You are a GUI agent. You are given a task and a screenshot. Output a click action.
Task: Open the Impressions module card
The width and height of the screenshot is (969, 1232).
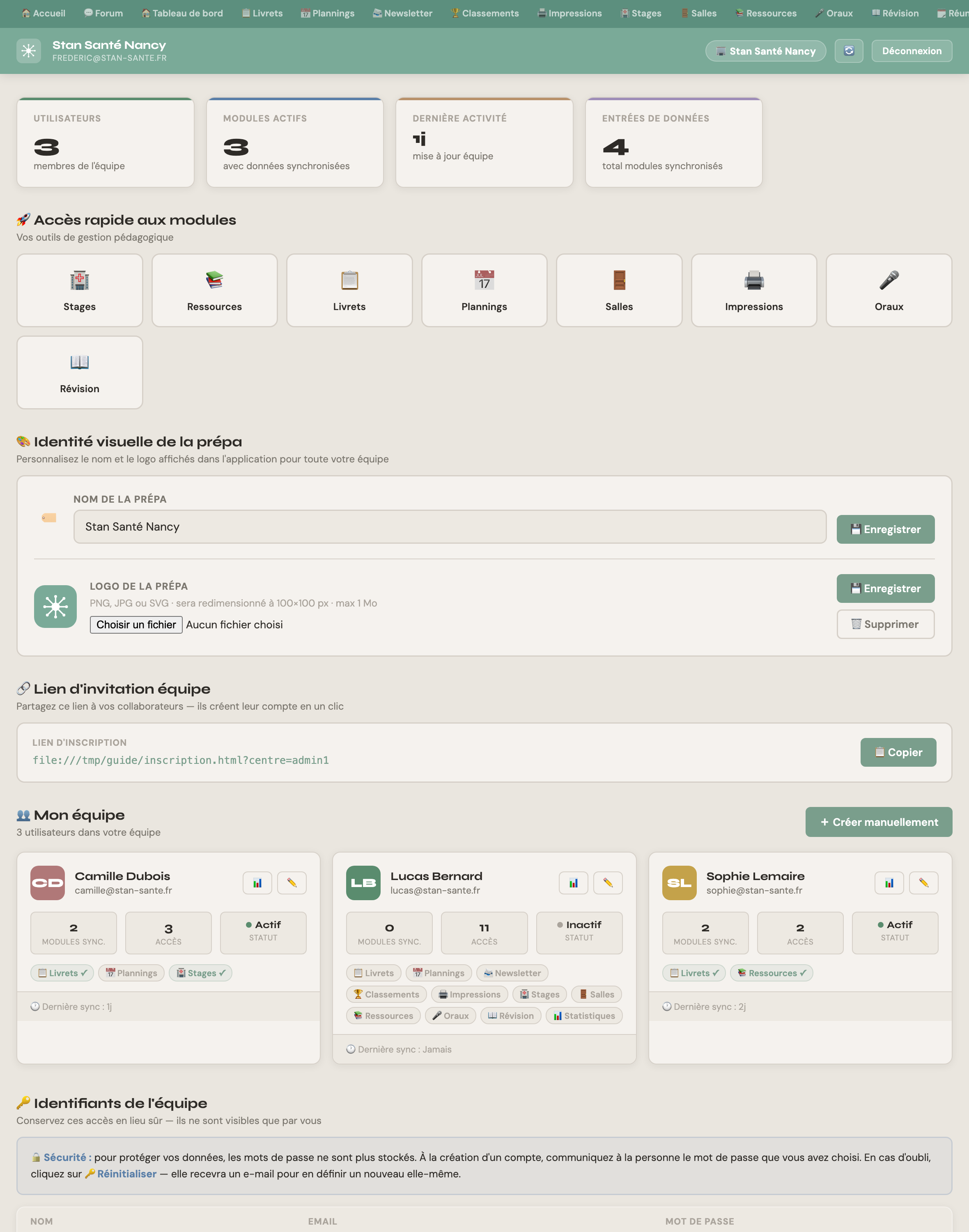pos(754,291)
